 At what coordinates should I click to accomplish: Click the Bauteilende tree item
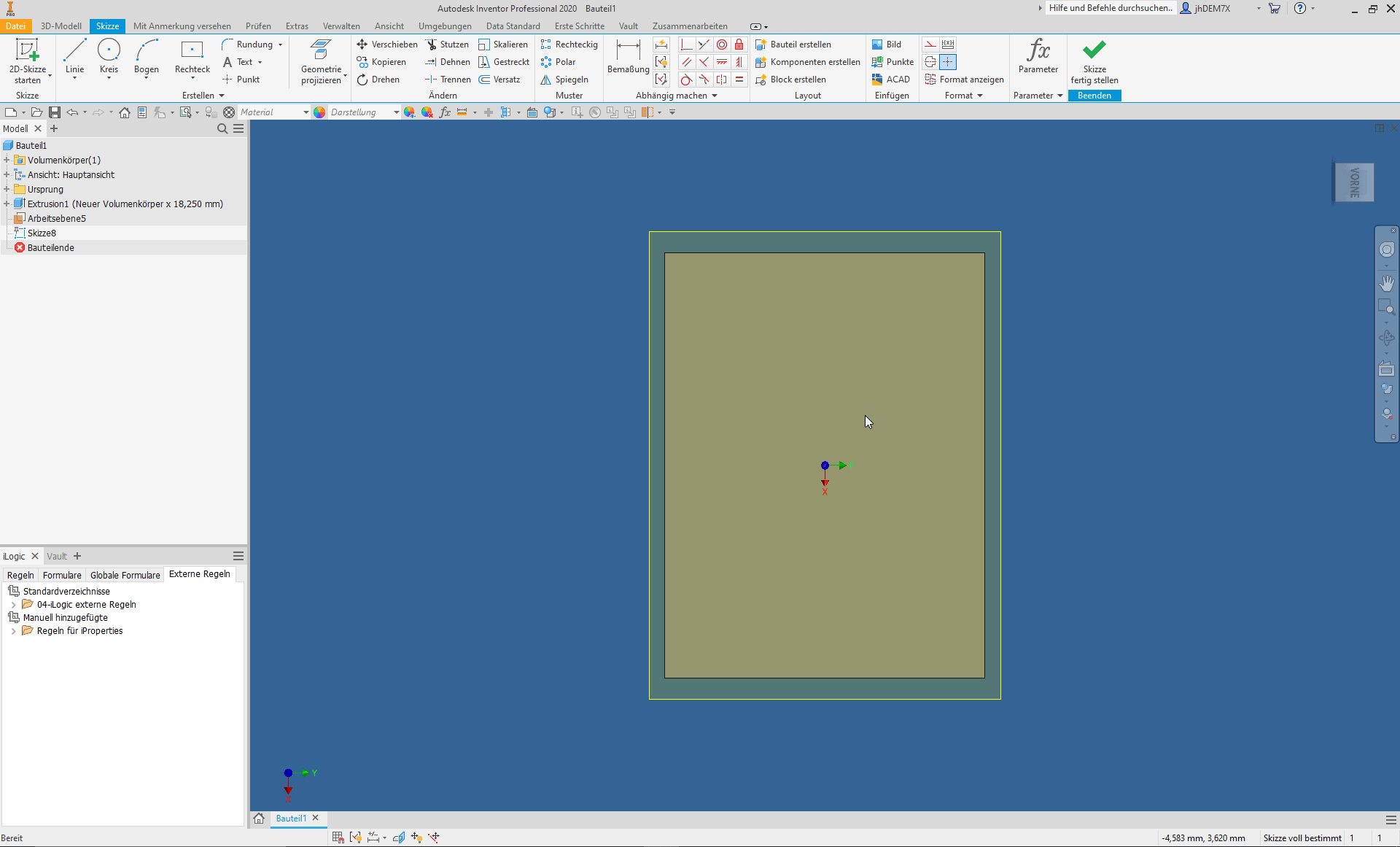coord(50,247)
